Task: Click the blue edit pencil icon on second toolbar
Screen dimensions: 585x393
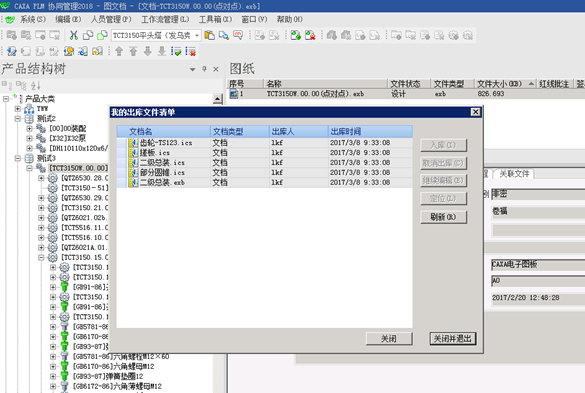Action: point(12,51)
